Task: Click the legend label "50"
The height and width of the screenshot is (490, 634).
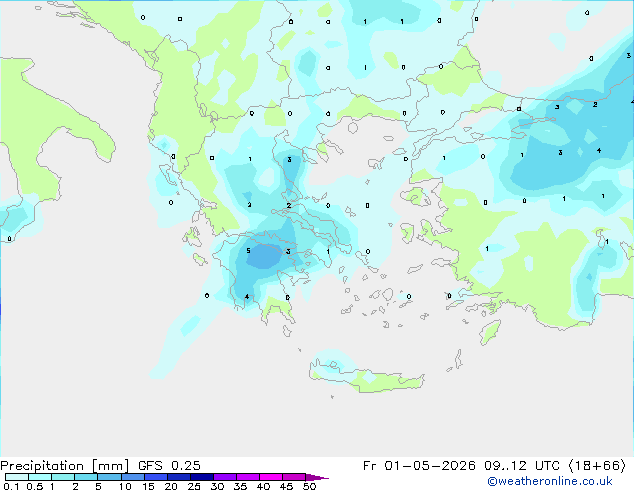Action: [309, 486]
